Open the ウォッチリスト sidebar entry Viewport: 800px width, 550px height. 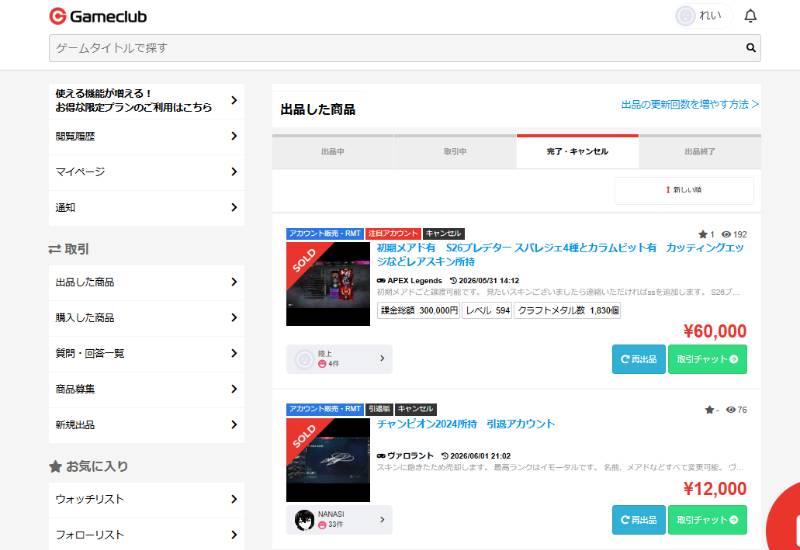tap(146, 499)
